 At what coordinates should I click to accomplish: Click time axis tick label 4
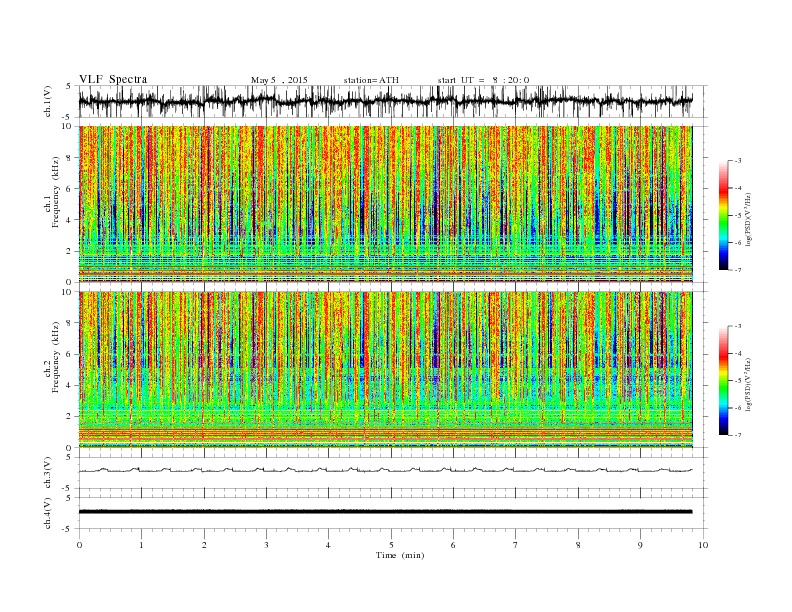pyautogui.click(x=328, y=545)
